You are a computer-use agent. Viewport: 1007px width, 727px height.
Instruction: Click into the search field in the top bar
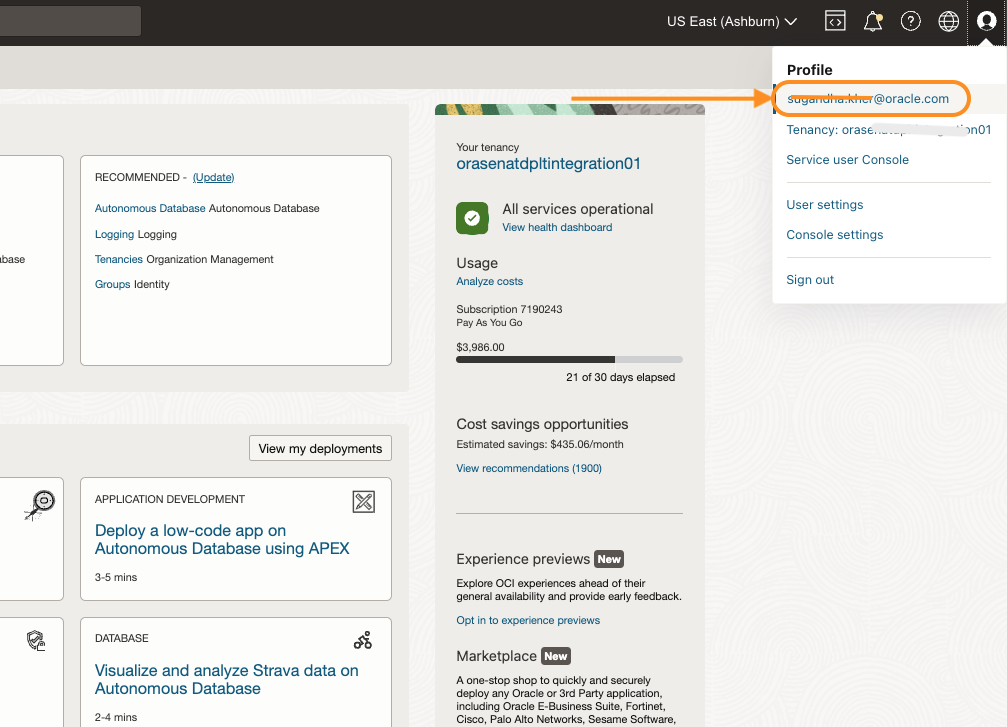point(71,21)
